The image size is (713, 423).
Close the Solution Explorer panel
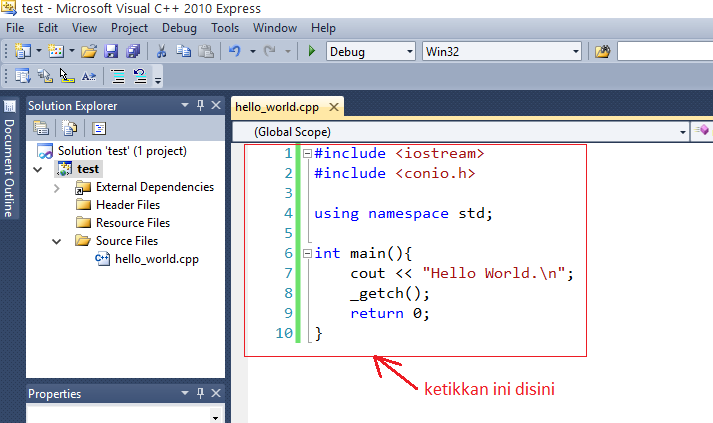(216, 105)
